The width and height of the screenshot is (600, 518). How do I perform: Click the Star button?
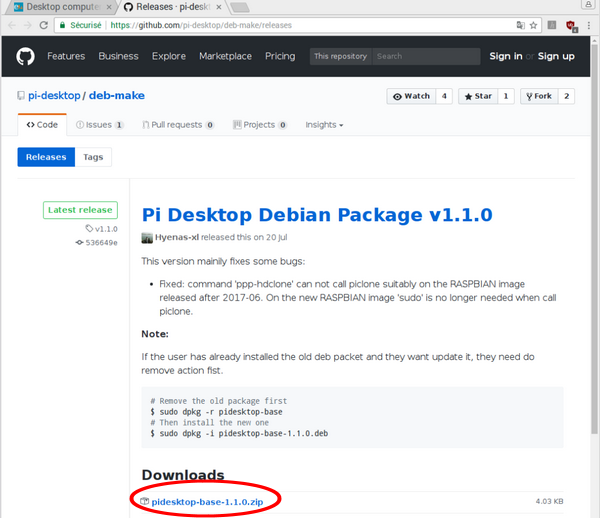pyautogui.click(x=478, y=96)
